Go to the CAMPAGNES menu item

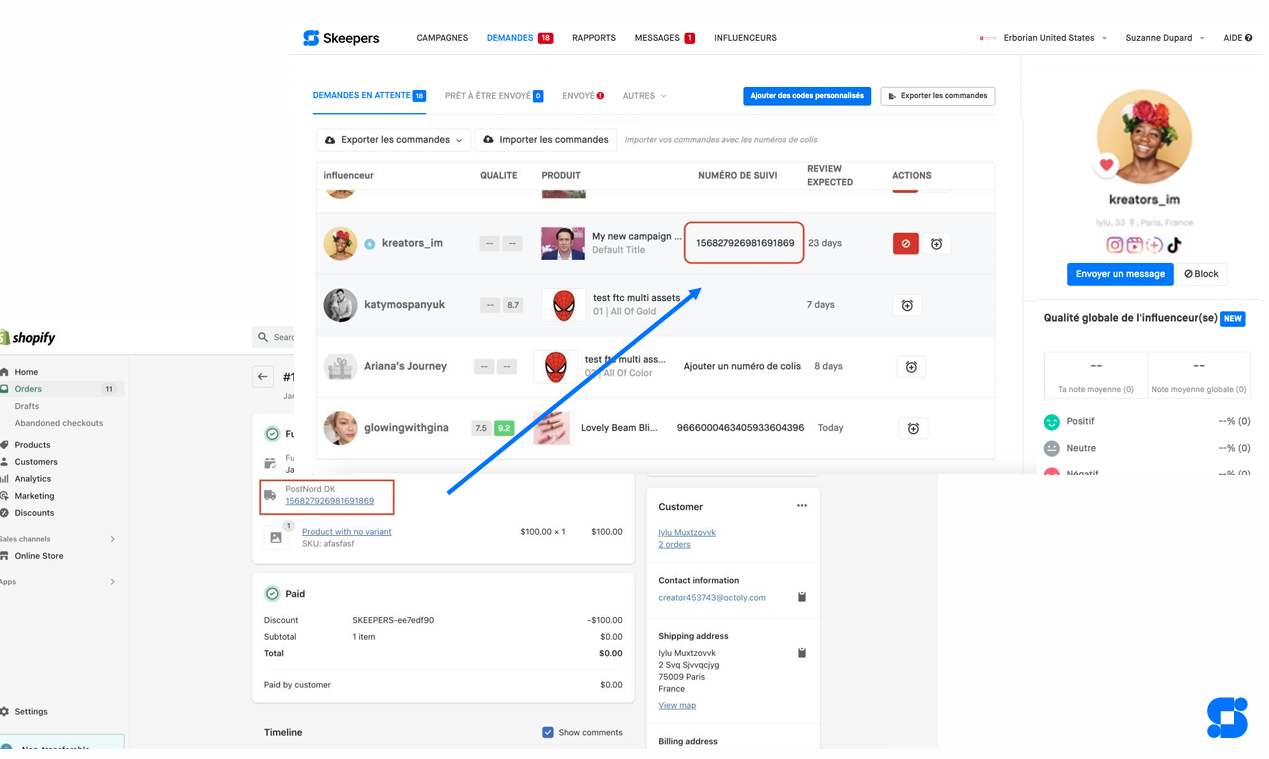click(442, 38)
